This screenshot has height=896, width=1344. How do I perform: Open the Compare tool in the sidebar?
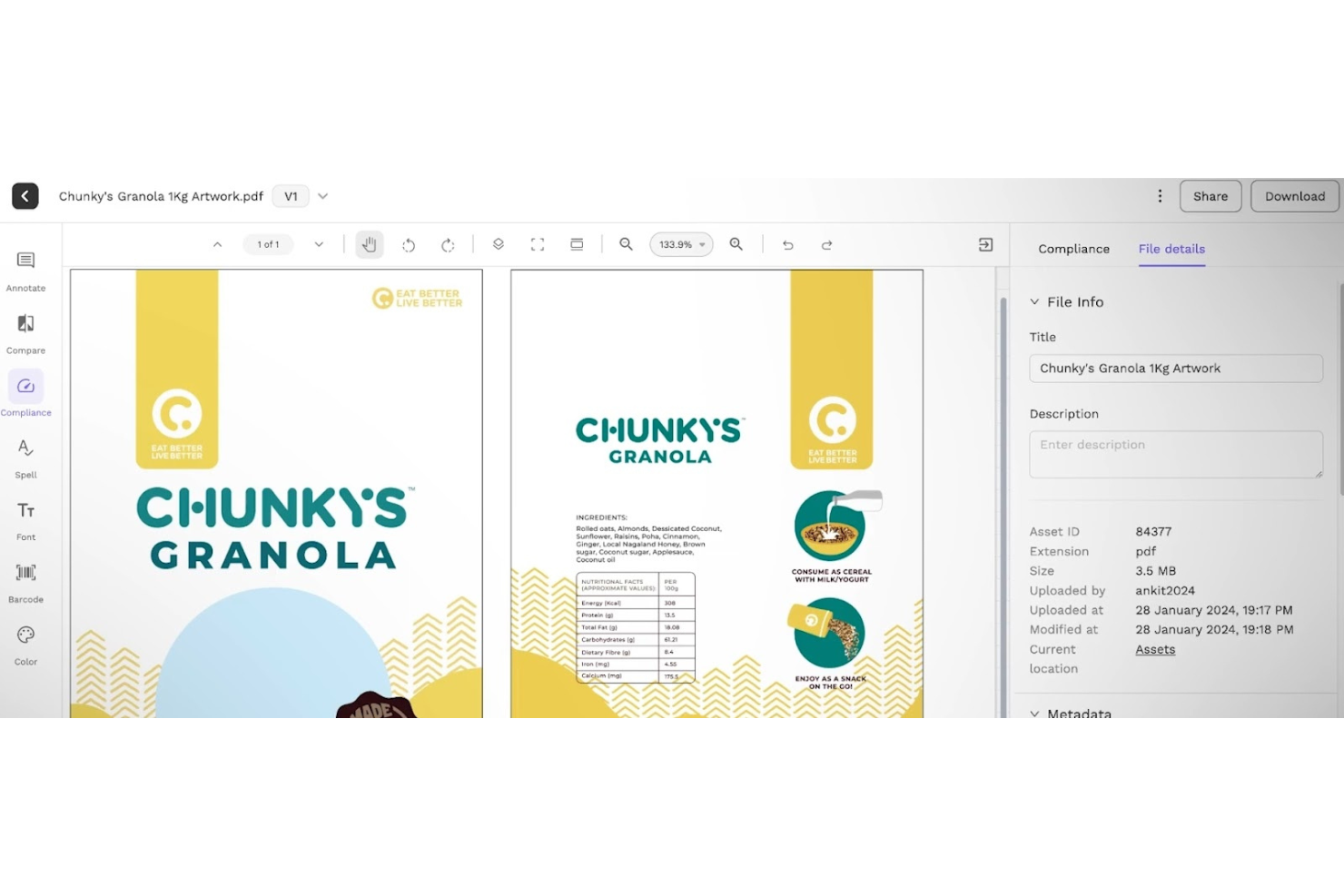point(25,334)
